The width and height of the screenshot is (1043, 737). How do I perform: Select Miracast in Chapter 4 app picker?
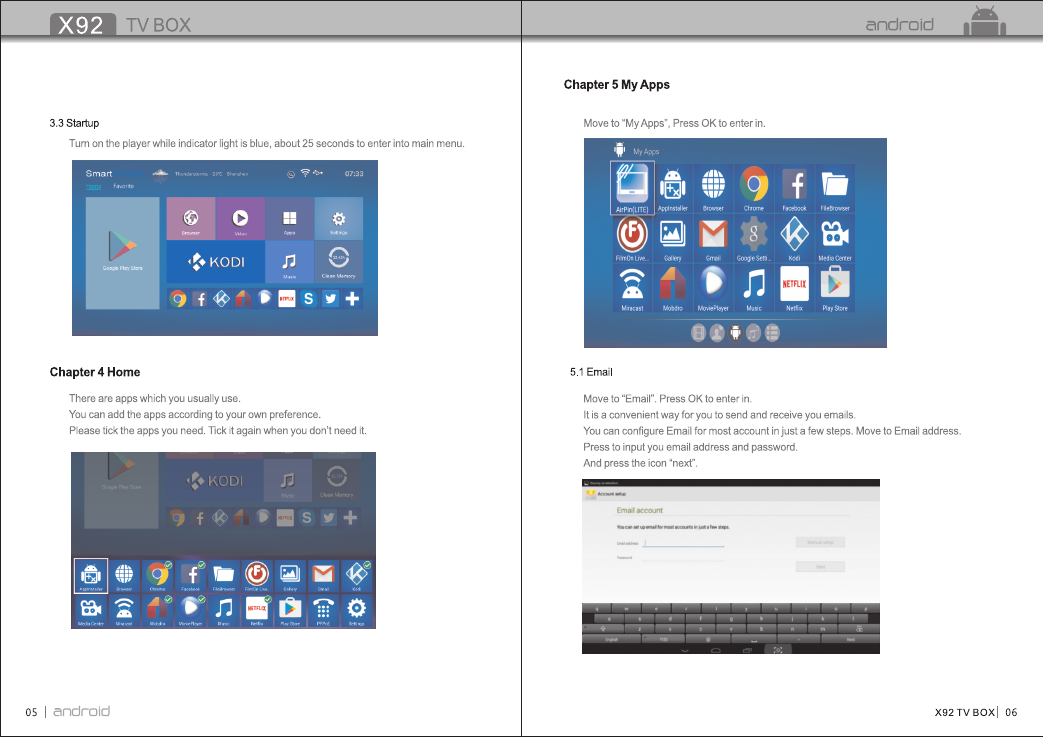pyautogui.click(x=124, y=611)
